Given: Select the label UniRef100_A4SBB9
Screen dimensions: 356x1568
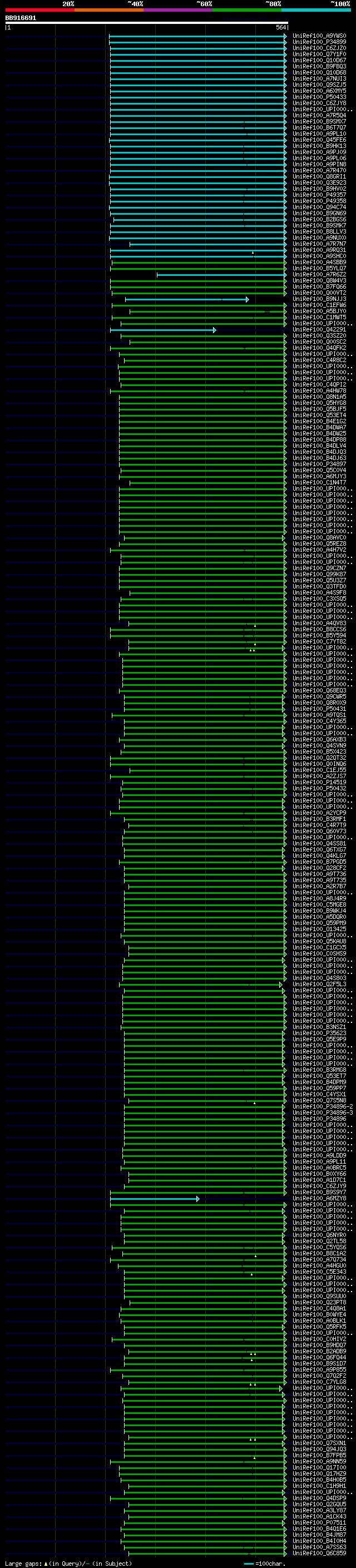Looking at the screenshot, I should tap(319, 263).
